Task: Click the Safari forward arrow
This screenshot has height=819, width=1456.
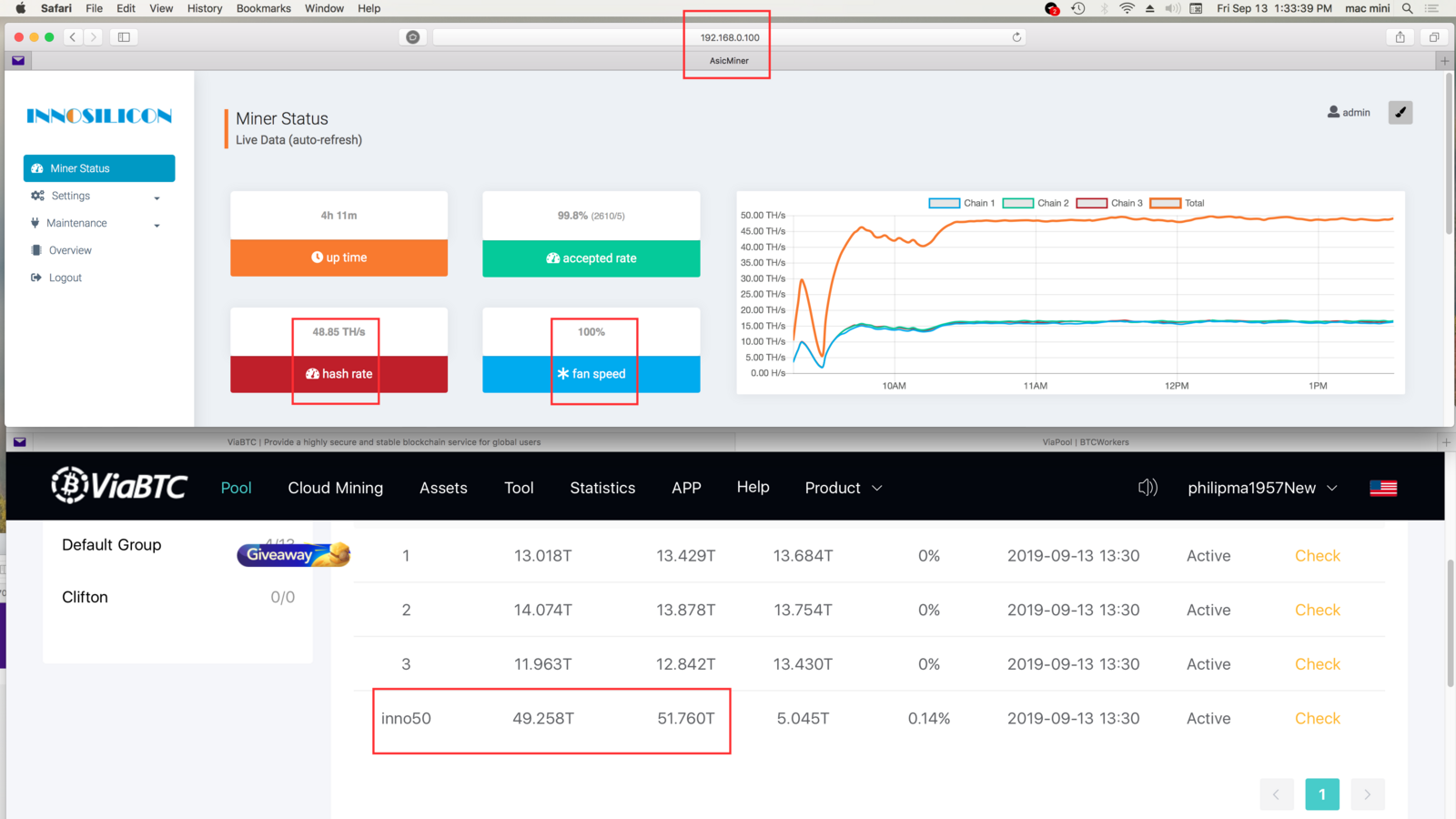Action: click(93, 37)
